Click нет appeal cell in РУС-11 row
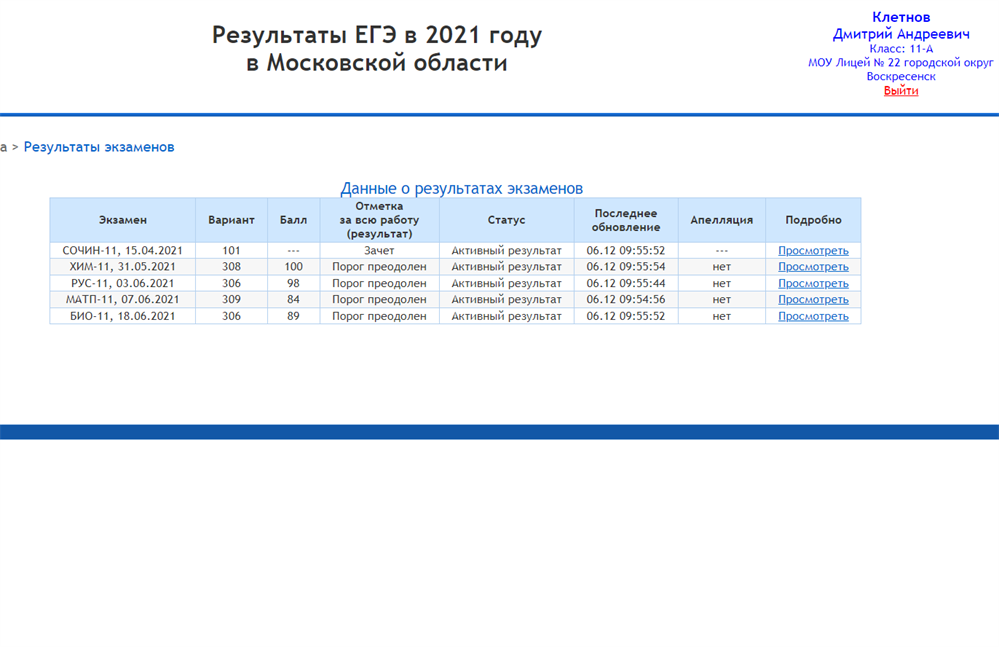This screenshot has width=999, height=647. click(722, 283)
